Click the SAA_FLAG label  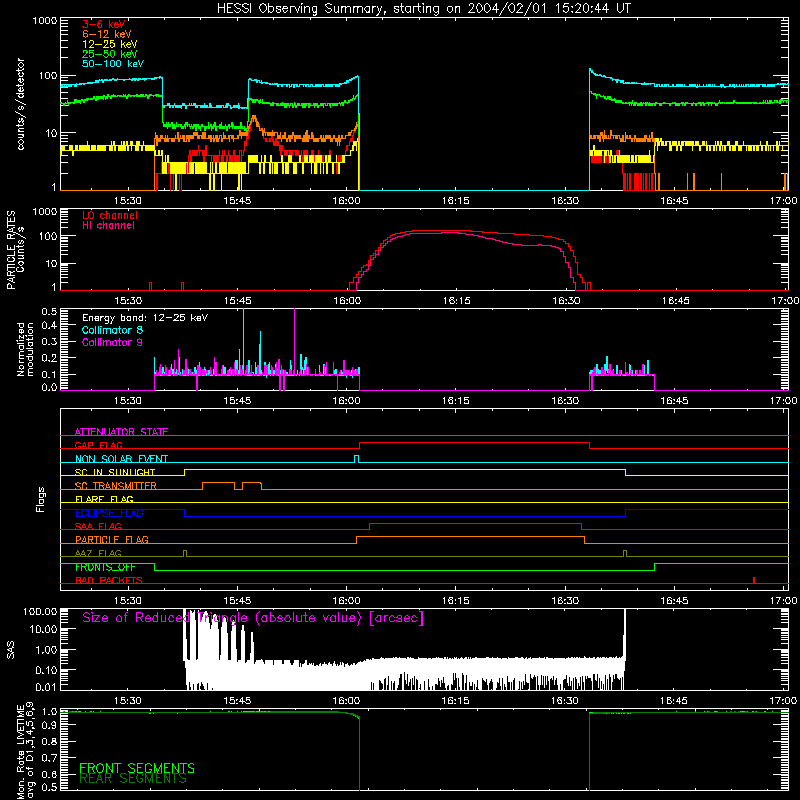pyautogui.click(x=98, y=526)
